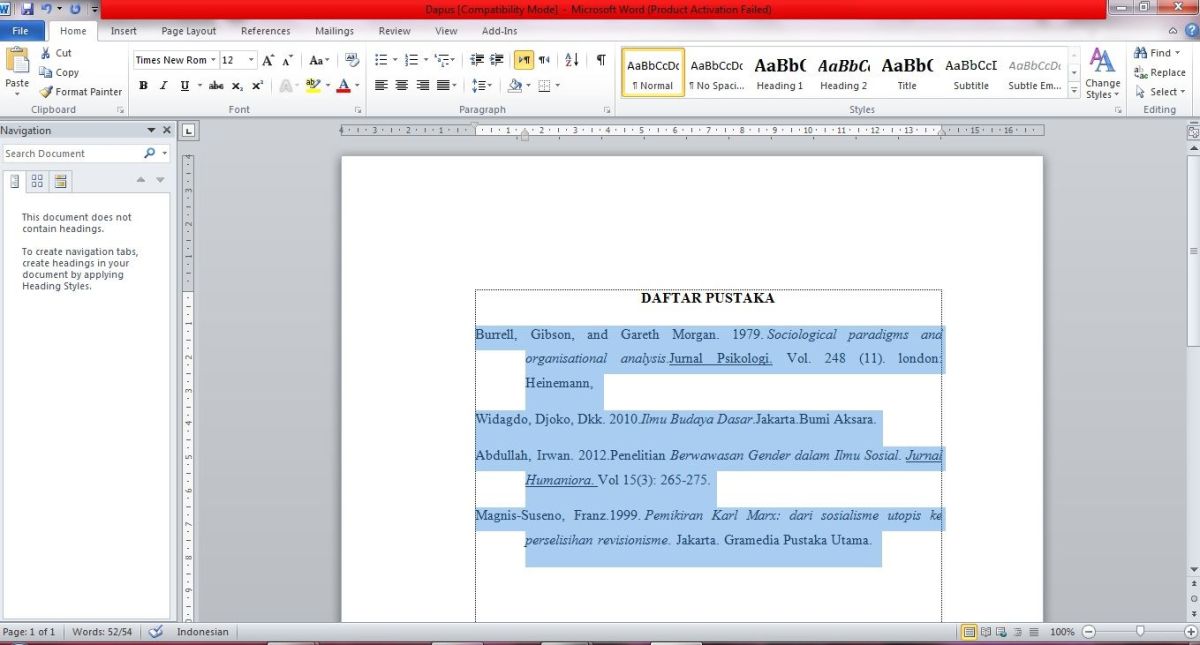Apply the yellow text highlight color

[x=313, y=86]
